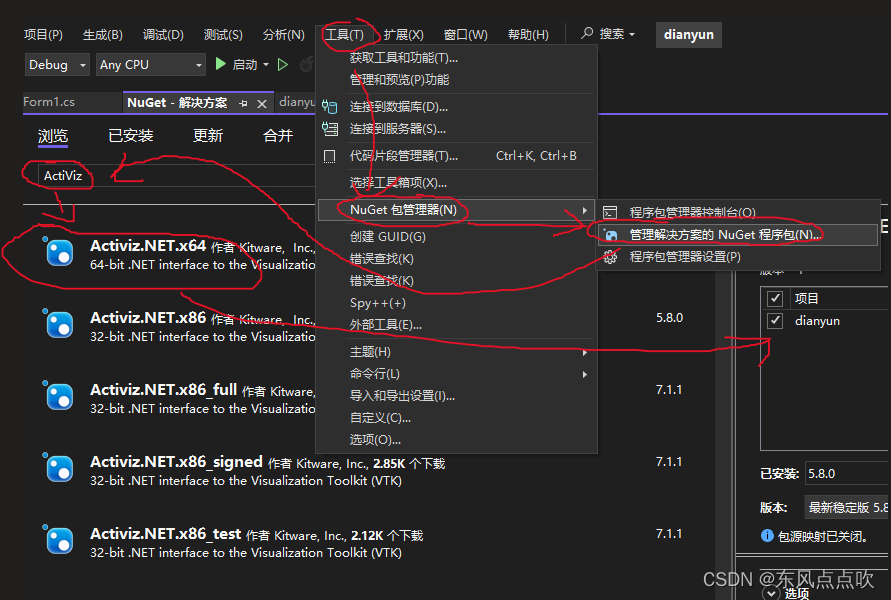Uncheck the 项目 checkbox
This screenshot has height=600, width=891.
(774, 297)
